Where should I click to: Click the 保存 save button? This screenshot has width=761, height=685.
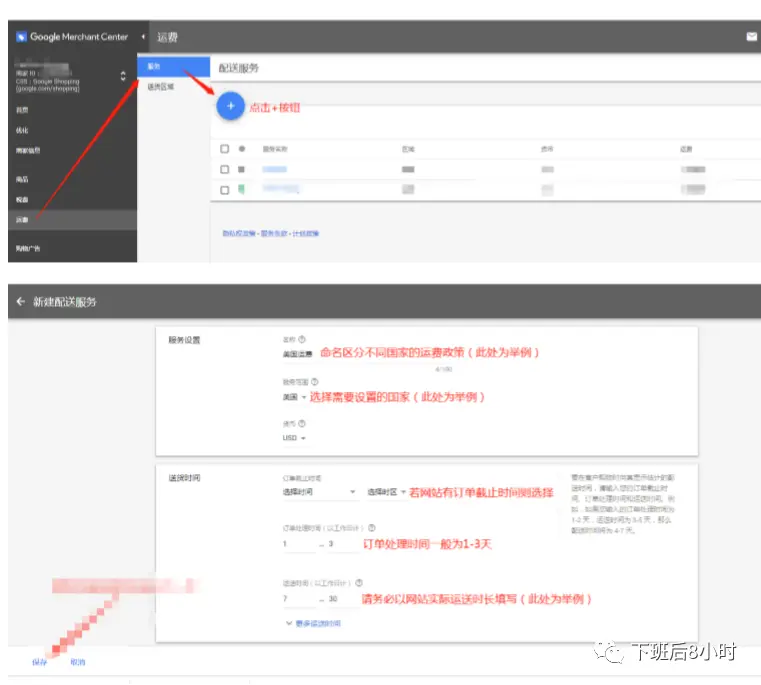coord(39,662)
